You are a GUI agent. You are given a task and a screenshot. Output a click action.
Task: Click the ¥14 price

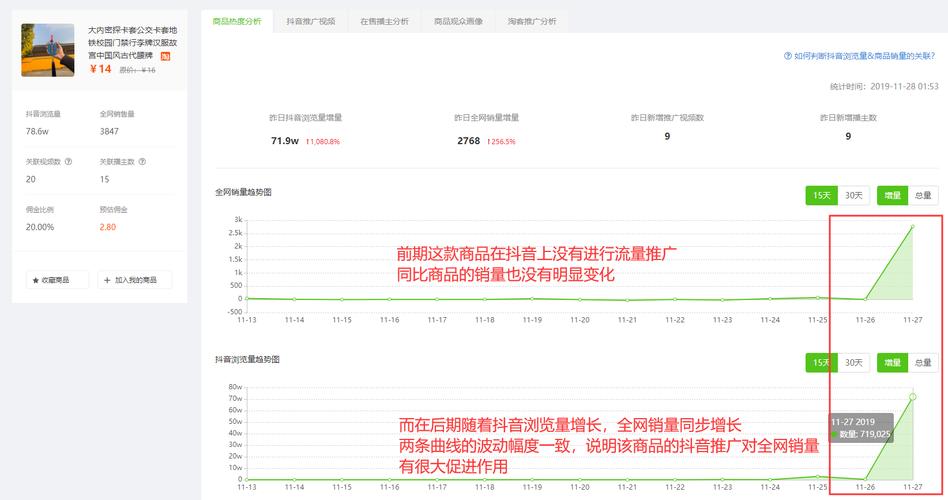tap(100, 69)
